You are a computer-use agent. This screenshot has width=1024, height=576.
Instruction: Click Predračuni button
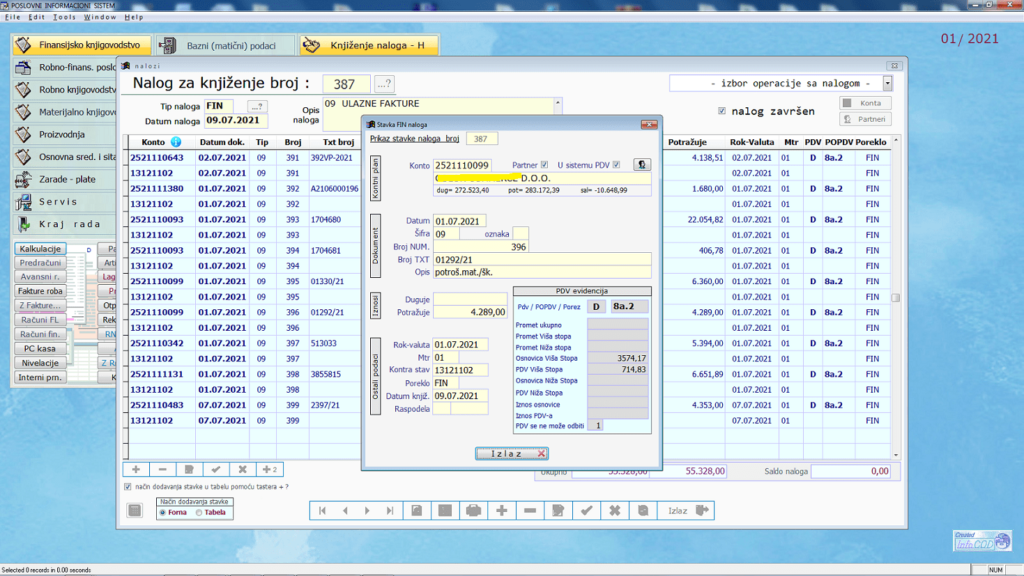[x=40, y=263]
